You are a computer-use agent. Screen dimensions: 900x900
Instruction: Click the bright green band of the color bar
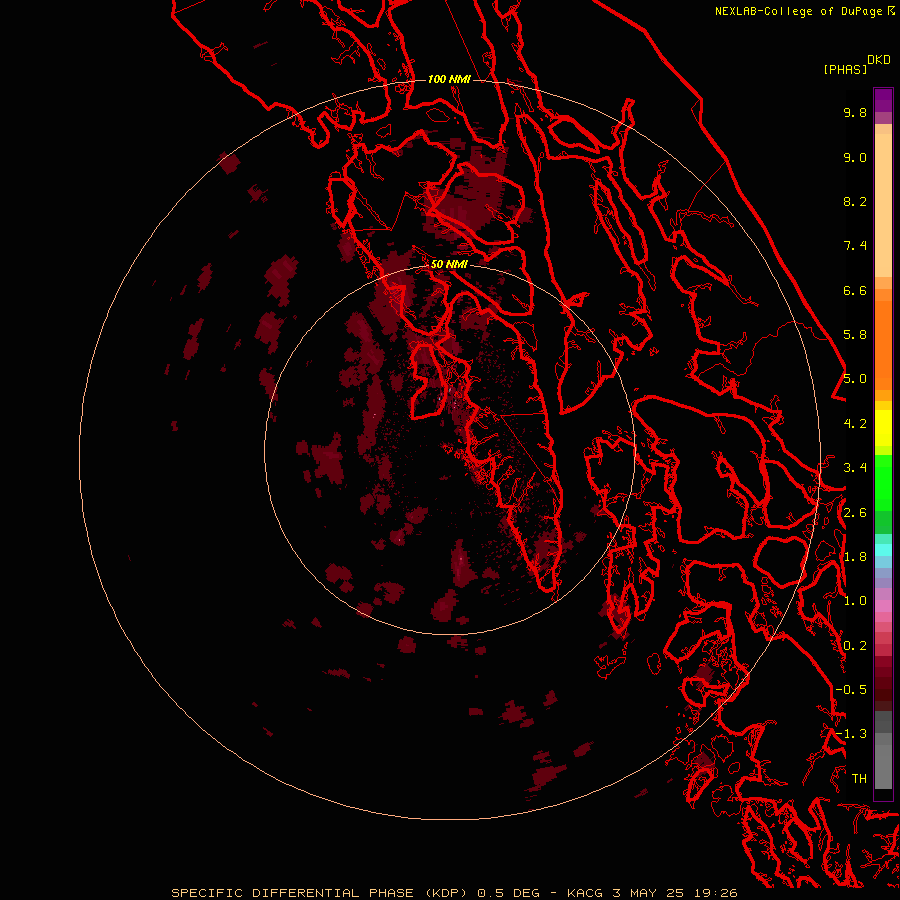pos(883,482)
